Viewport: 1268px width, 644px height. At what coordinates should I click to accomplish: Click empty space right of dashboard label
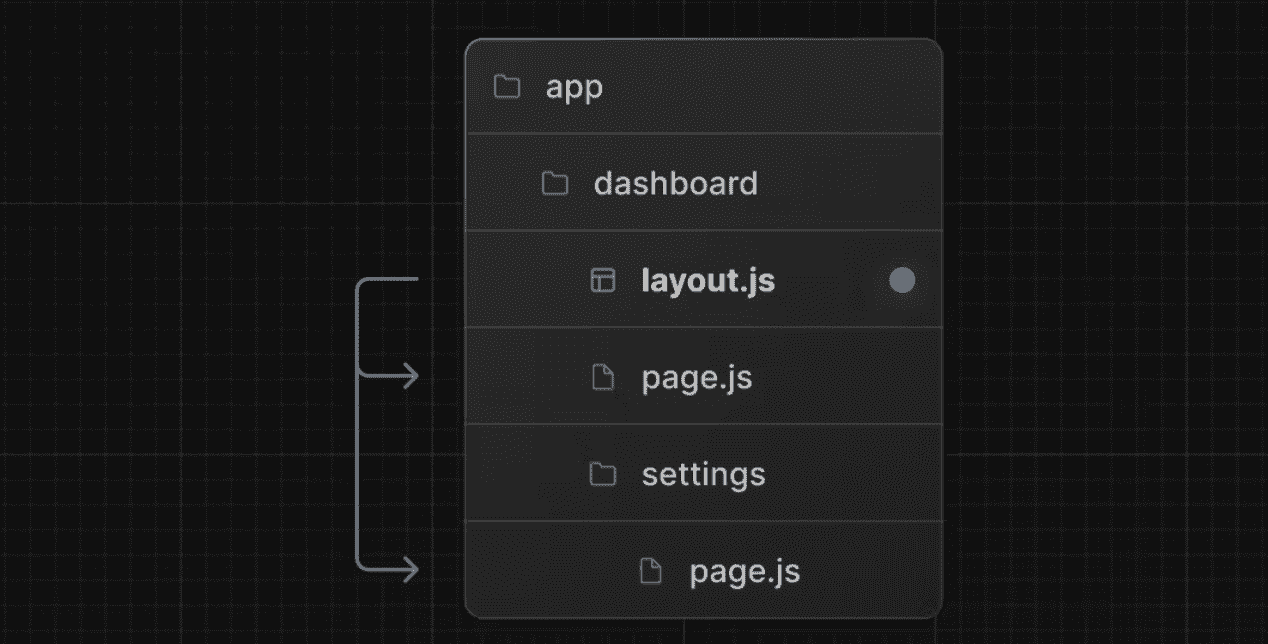850,184
